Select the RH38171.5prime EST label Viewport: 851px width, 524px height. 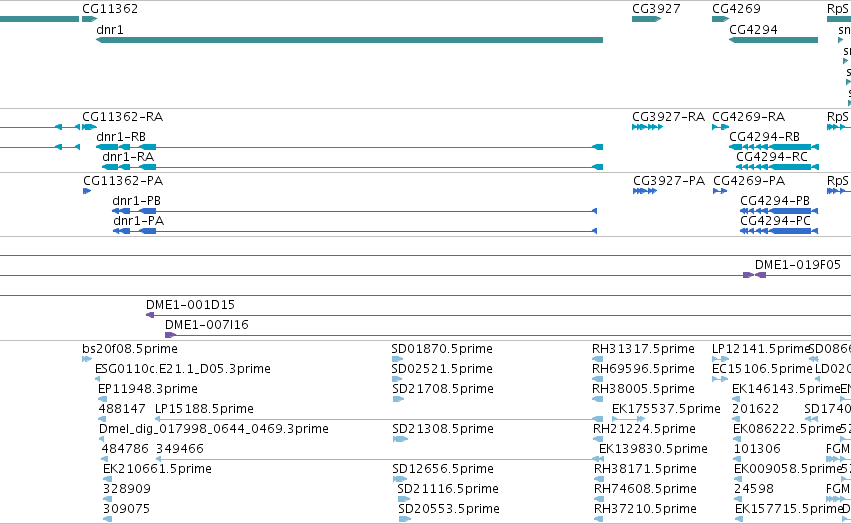coord(645,469)
